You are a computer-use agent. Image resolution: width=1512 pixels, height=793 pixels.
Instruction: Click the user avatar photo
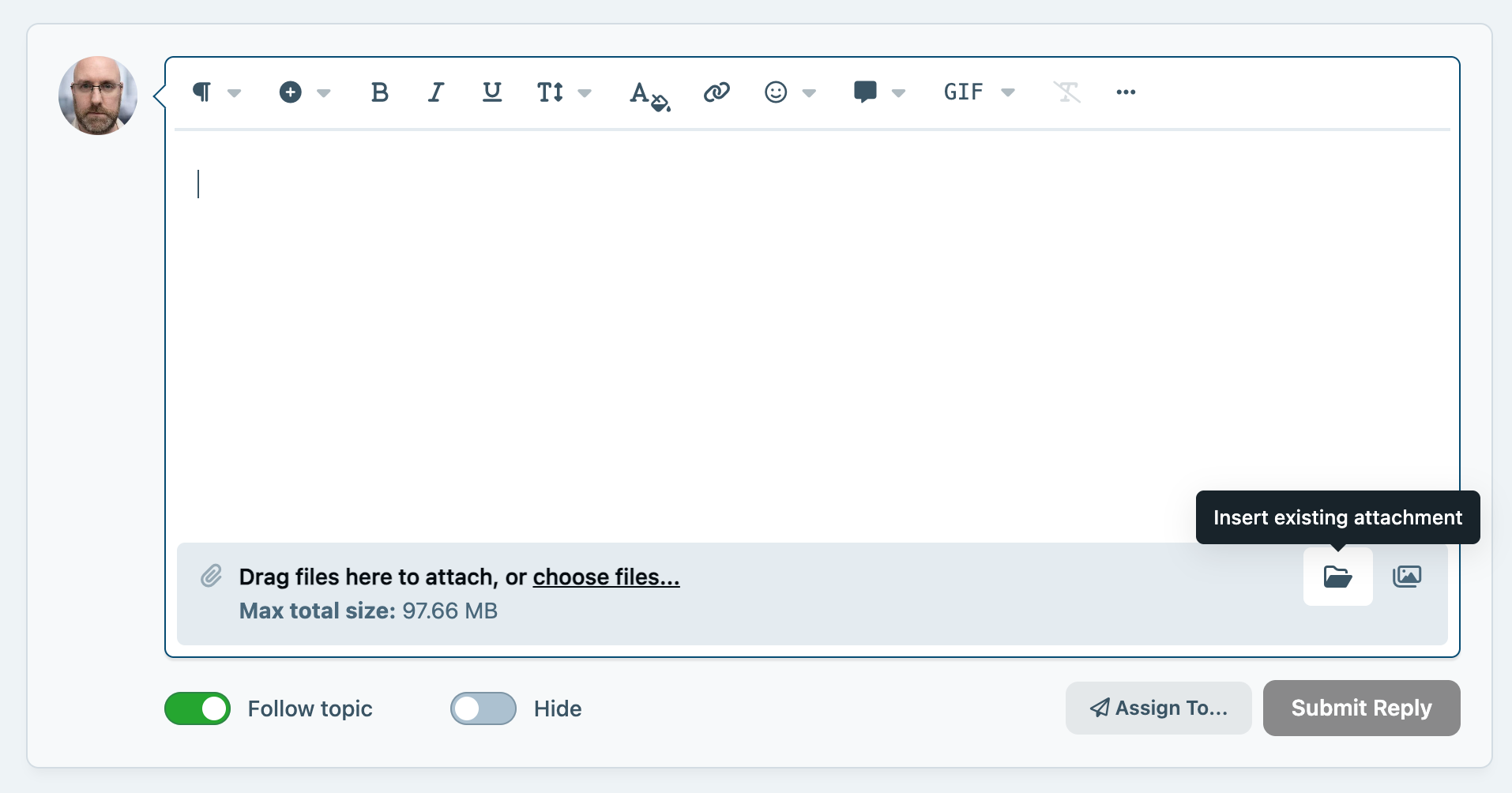tap(98, 96)
